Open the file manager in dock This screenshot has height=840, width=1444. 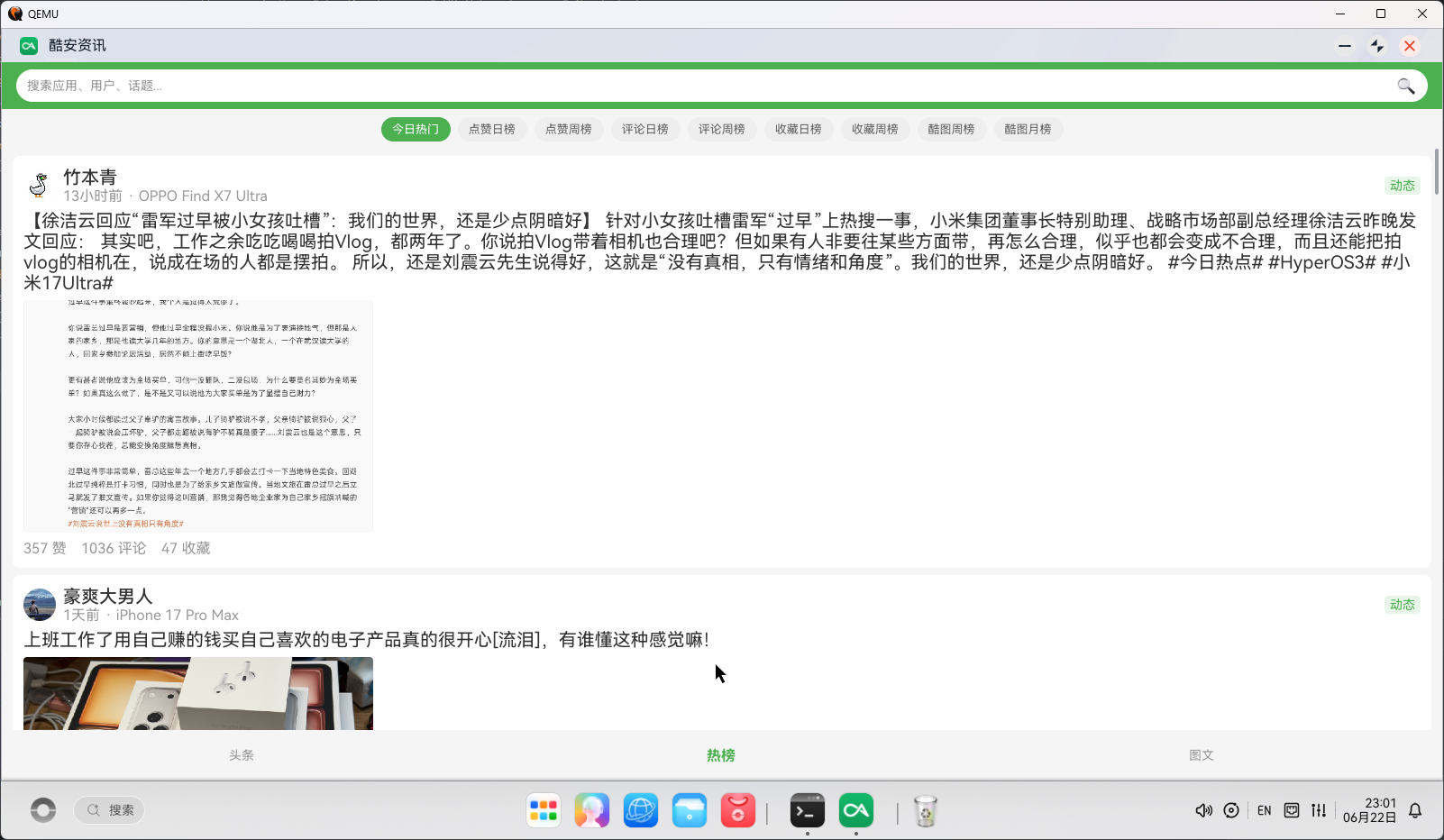click(690, 811)
